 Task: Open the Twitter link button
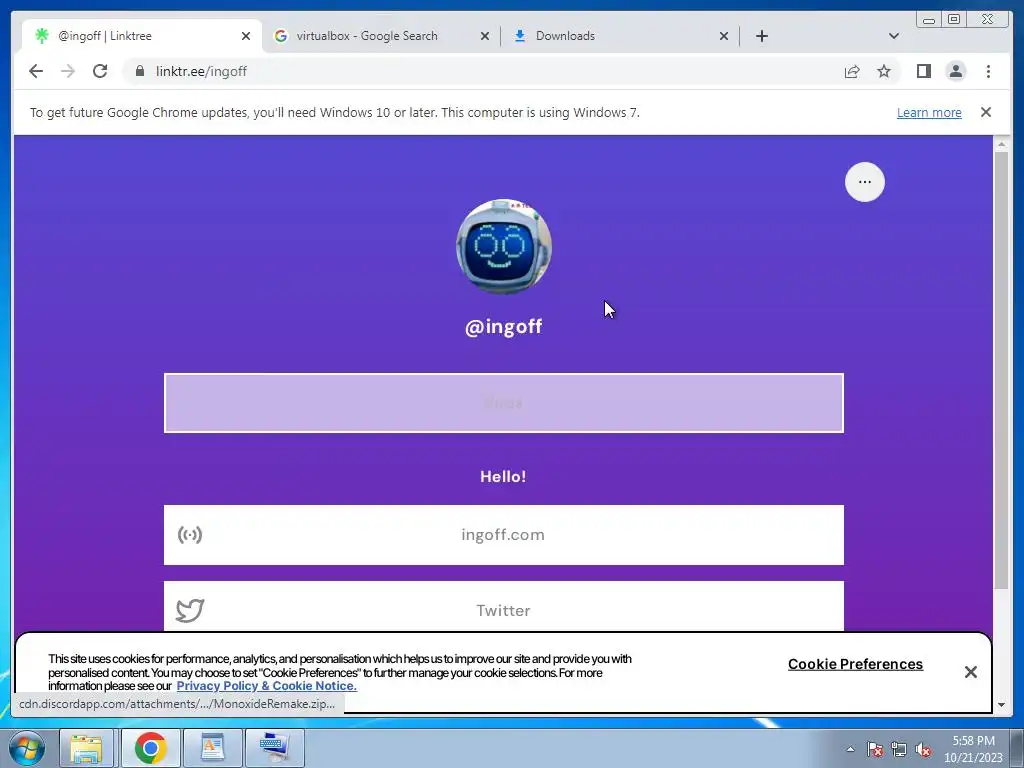504,606
